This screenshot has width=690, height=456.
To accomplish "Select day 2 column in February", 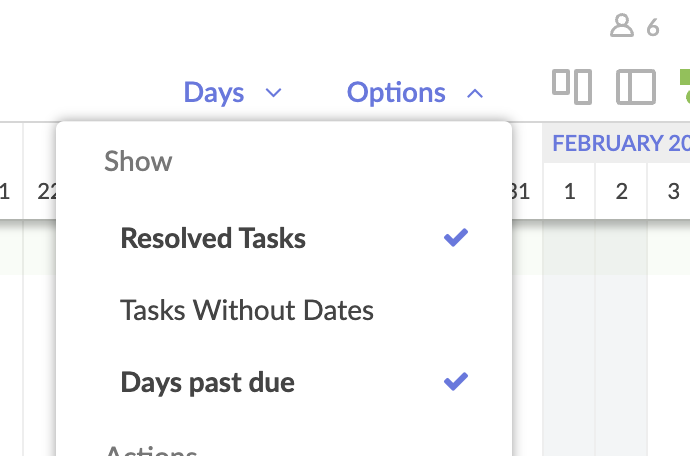I will coord(621,191).
